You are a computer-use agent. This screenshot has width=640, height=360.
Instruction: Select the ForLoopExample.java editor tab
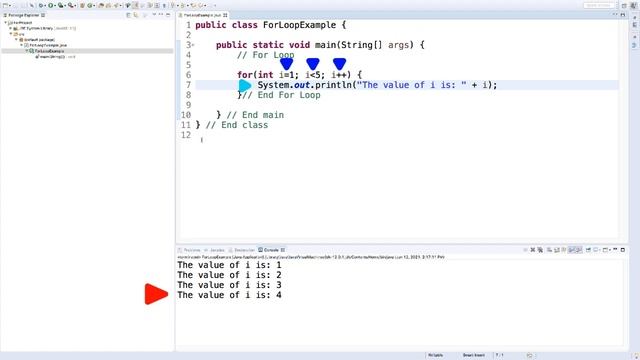tap(202, 15)
